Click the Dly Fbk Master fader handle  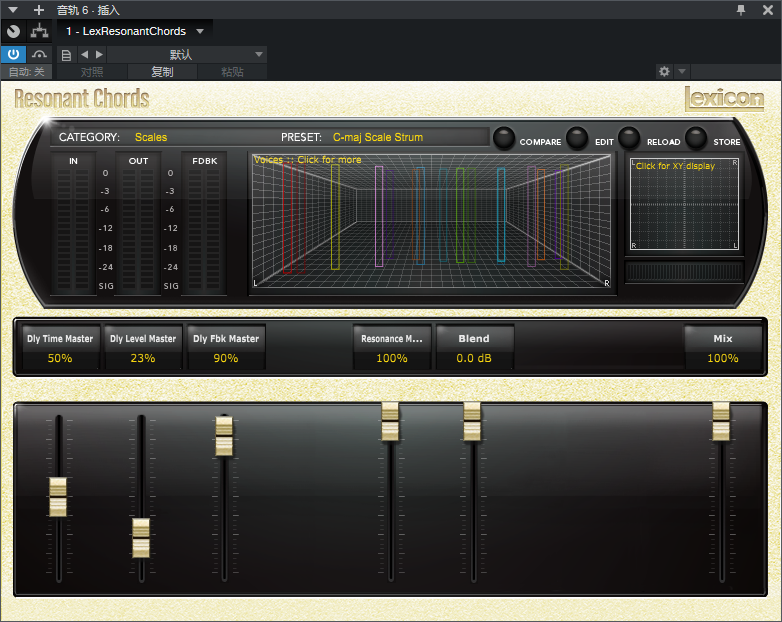click(224, 436)
